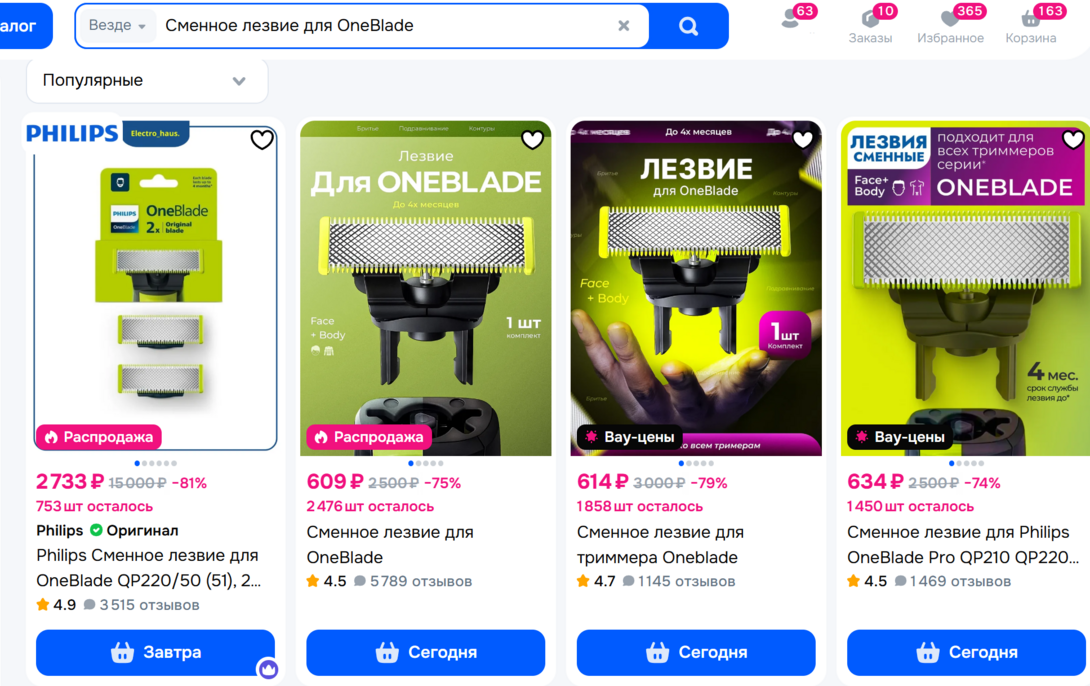
Task: Toggle favorite heart on 614 ₽ blade
Action: [x=802, y=140]
